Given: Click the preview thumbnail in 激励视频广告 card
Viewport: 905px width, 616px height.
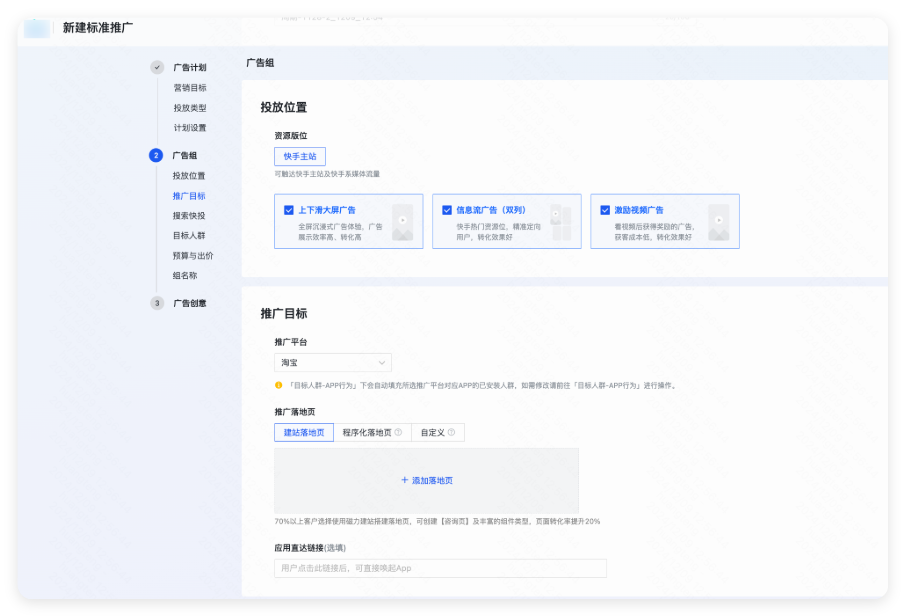Looking at the screenshot, I should [x=719, y=222].
